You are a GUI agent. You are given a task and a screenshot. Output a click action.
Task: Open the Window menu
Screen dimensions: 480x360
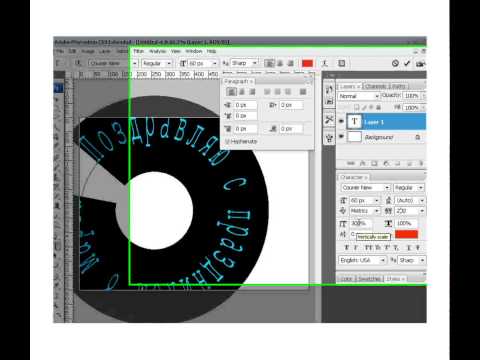click(194, 51)
